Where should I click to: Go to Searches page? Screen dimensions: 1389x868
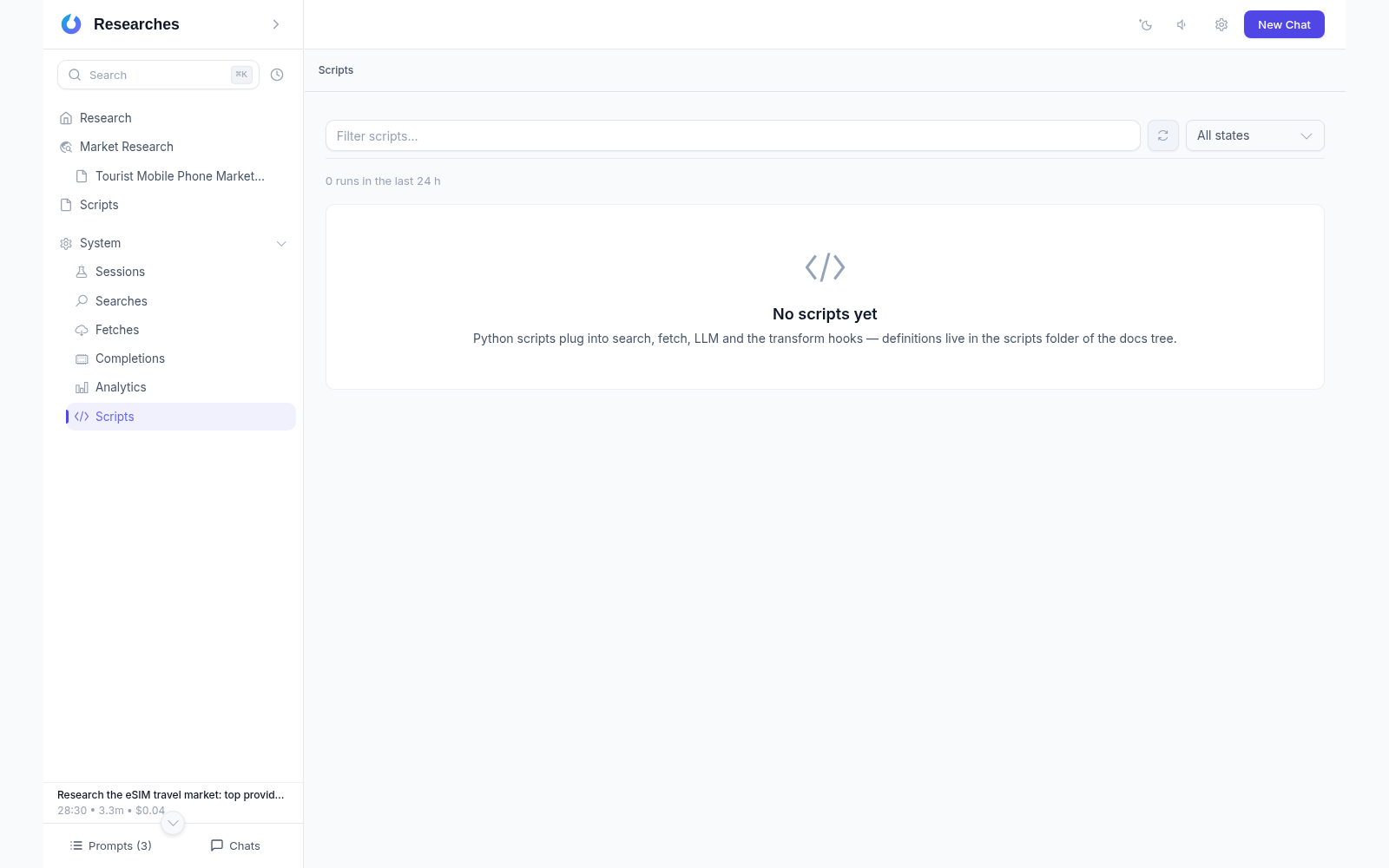coord(181,301)
